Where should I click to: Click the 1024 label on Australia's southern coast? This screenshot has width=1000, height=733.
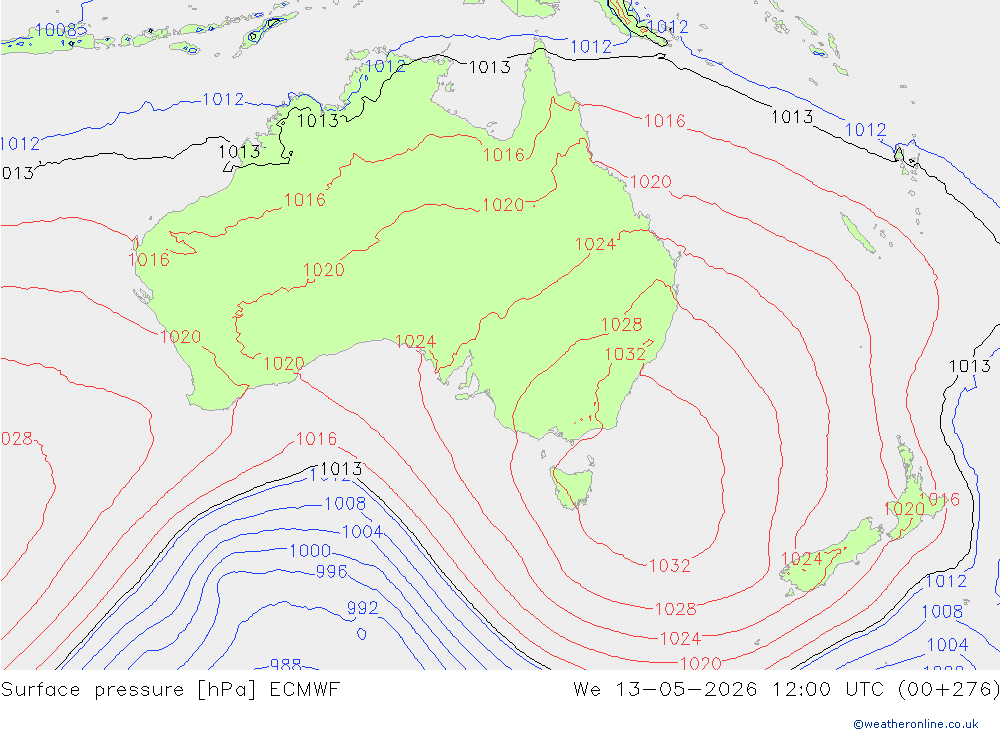click(415, 342)
